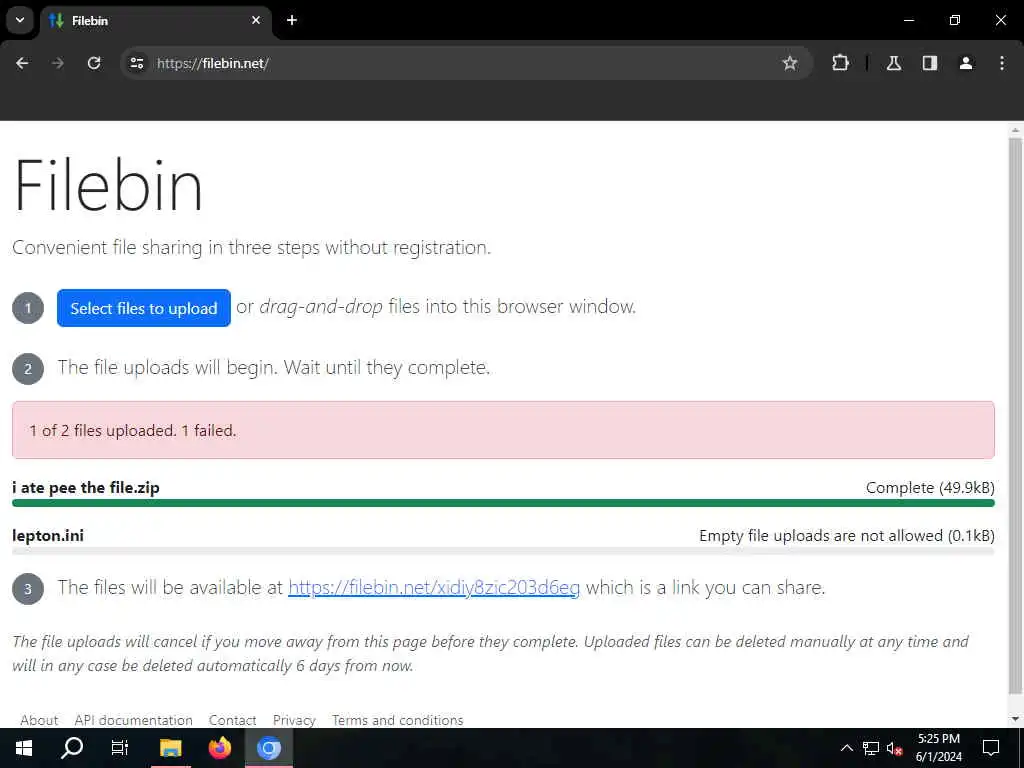Click the muted volume tray icon
Image resolution: width=1024 pixels, height=768 pixels.
click(894, 748)
